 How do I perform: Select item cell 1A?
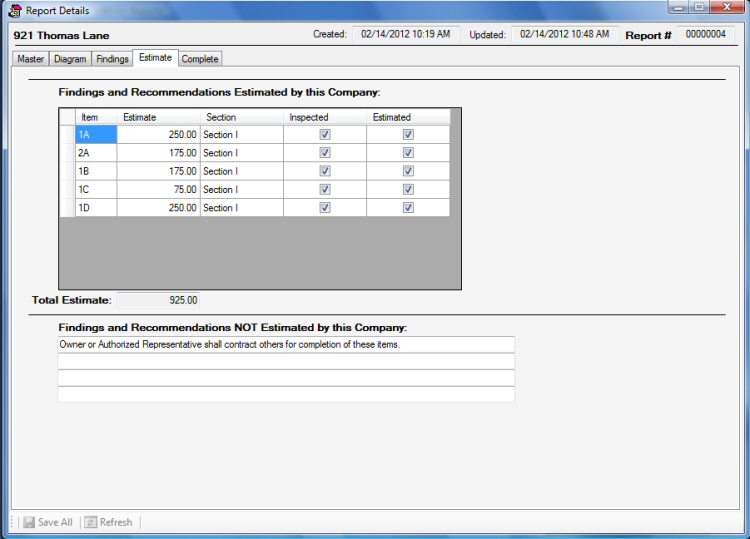click(96, 134)
